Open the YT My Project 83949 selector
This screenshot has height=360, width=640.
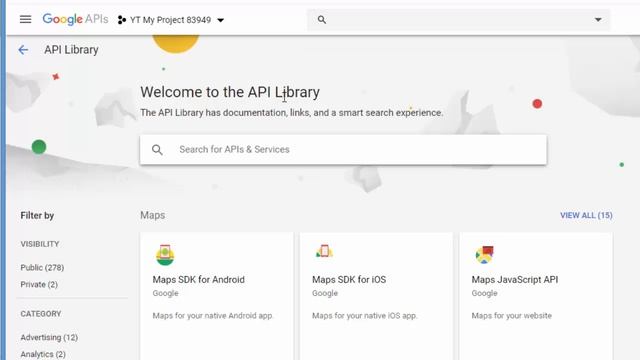(171, 20)
